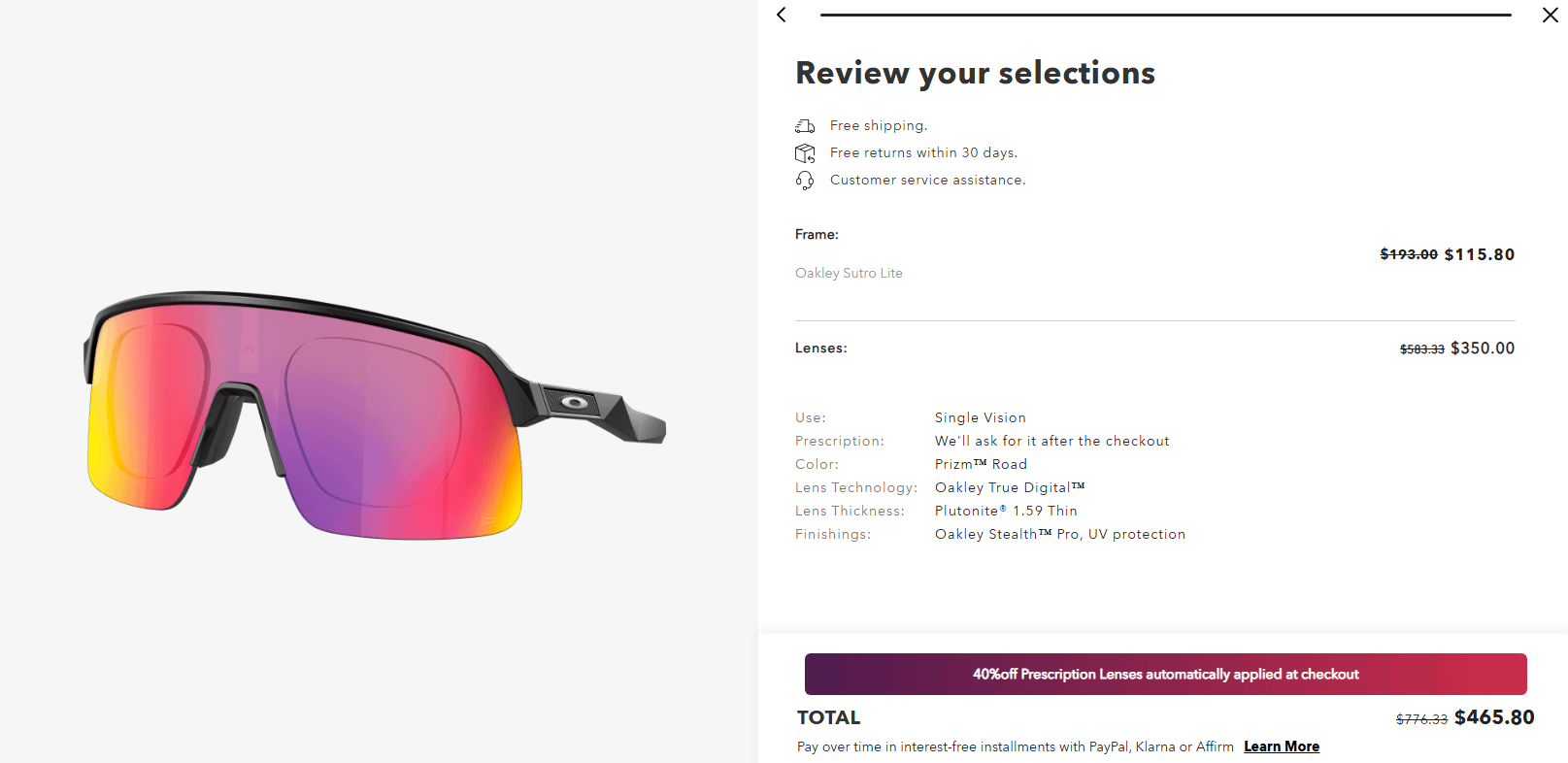Image resolution: width=1568 pixels, height=763 pixels.
Task: Go back using the left arrow
Action: [782, 15]
